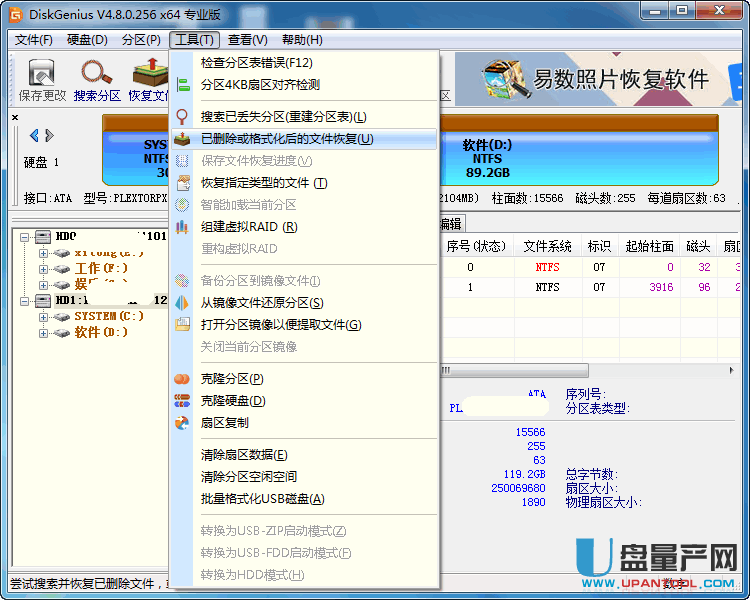Choose 已删除或格式化后的文件恢复(U)
Screen dimensions: 750x600
pos(287,139)
